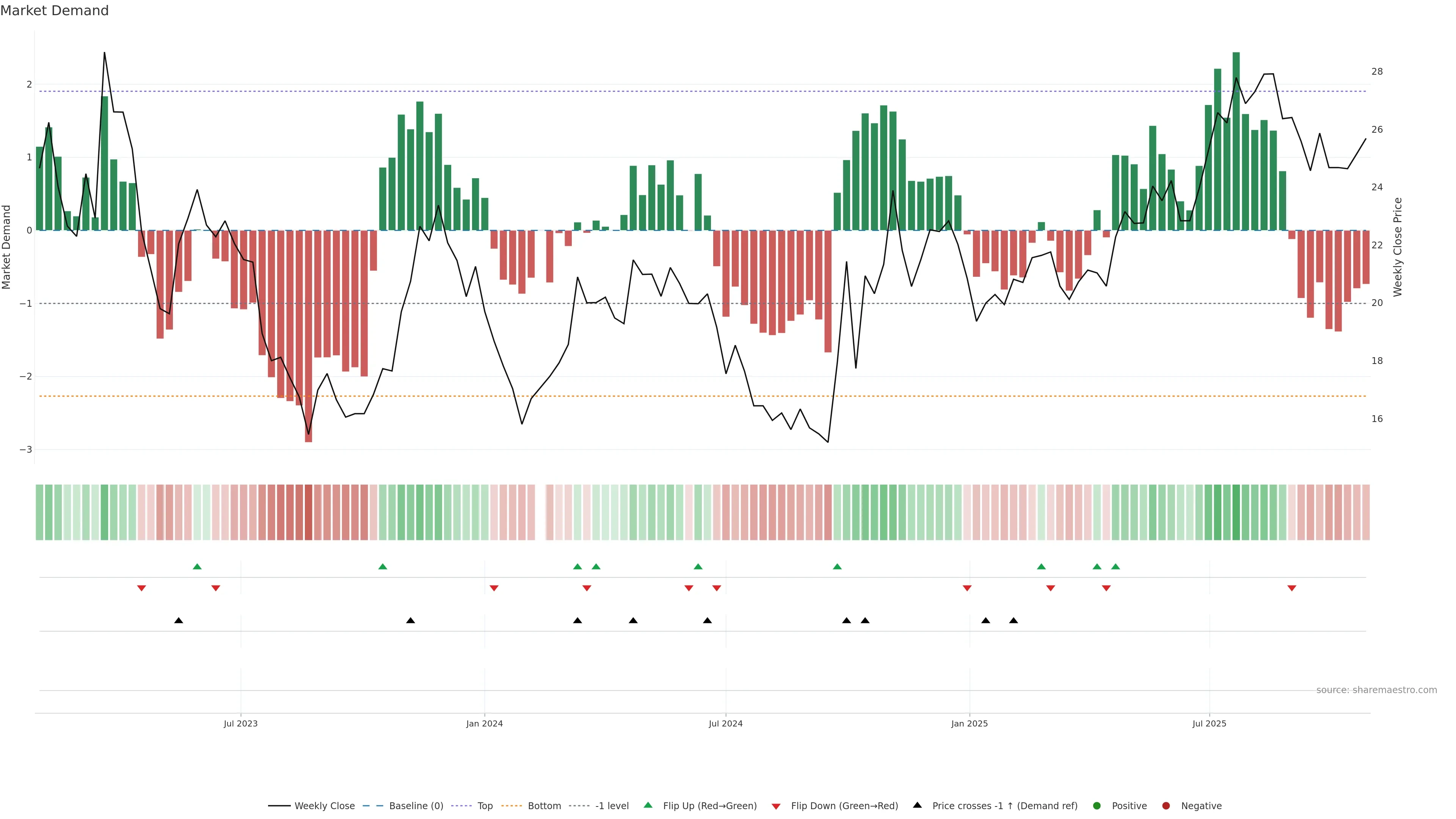1456x819 pixels.
Task: Click red Negative dot in legend
Action: pos(1166,805)
